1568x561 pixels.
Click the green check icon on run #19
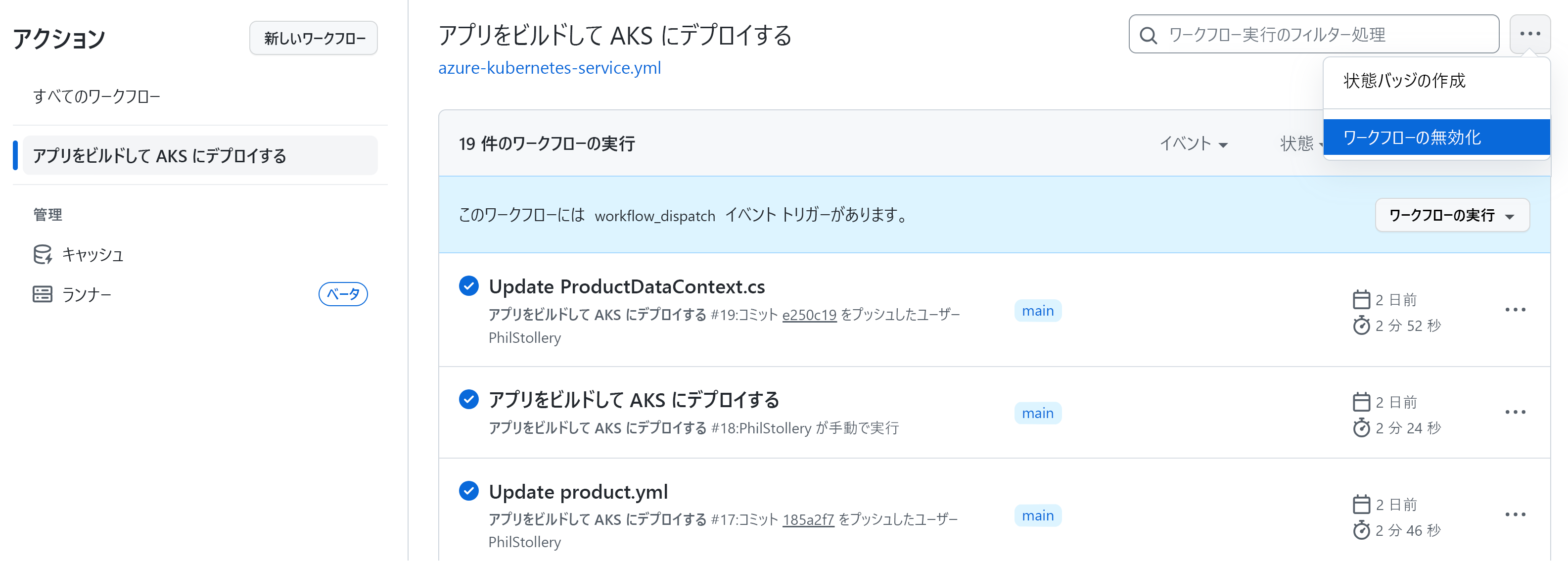pyautogui.click(x=469, y=286)
